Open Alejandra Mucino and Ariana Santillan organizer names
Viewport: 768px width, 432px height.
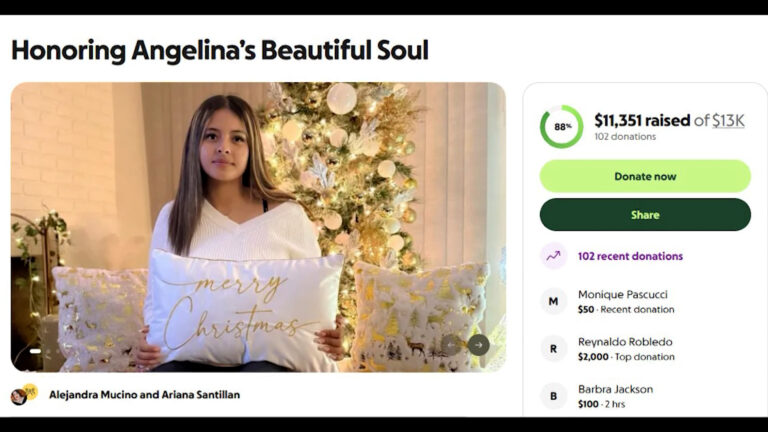click(144, 395)
